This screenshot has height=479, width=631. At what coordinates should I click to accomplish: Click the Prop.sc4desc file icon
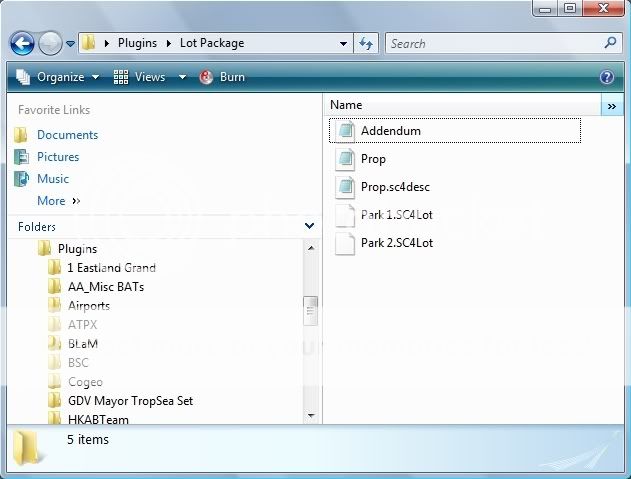tap(345, 186)
